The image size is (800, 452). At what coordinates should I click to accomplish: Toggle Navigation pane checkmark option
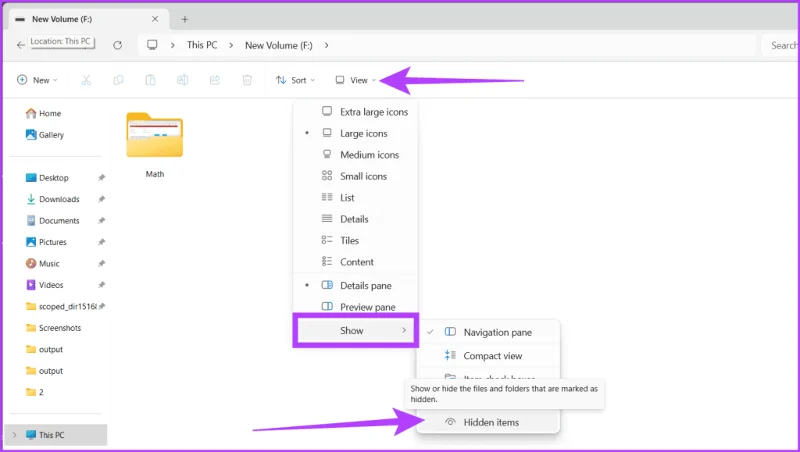(x=488, y=332)
